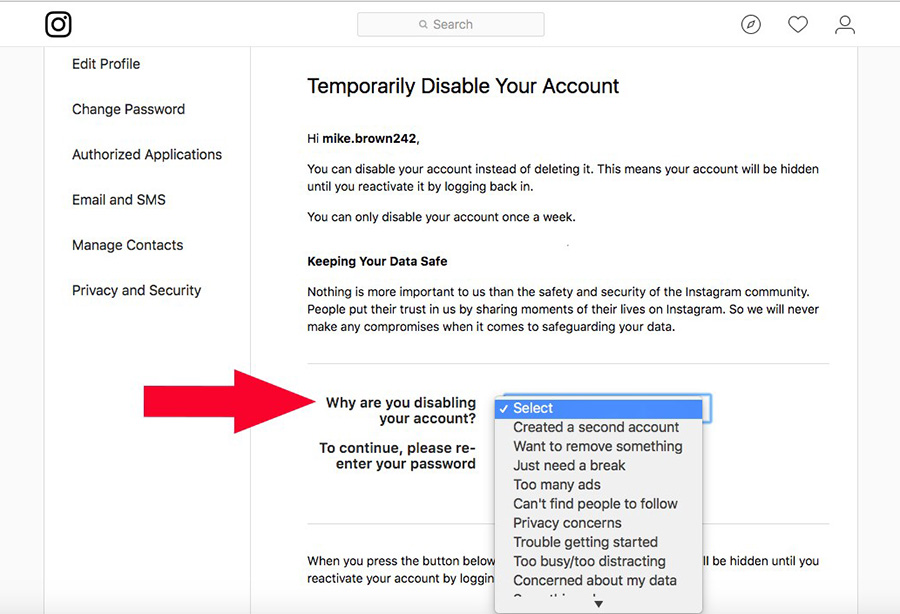This screenshot has width=900, height=614.
Task: Select 'Just need a break' reason
Action: coord(569,465)
